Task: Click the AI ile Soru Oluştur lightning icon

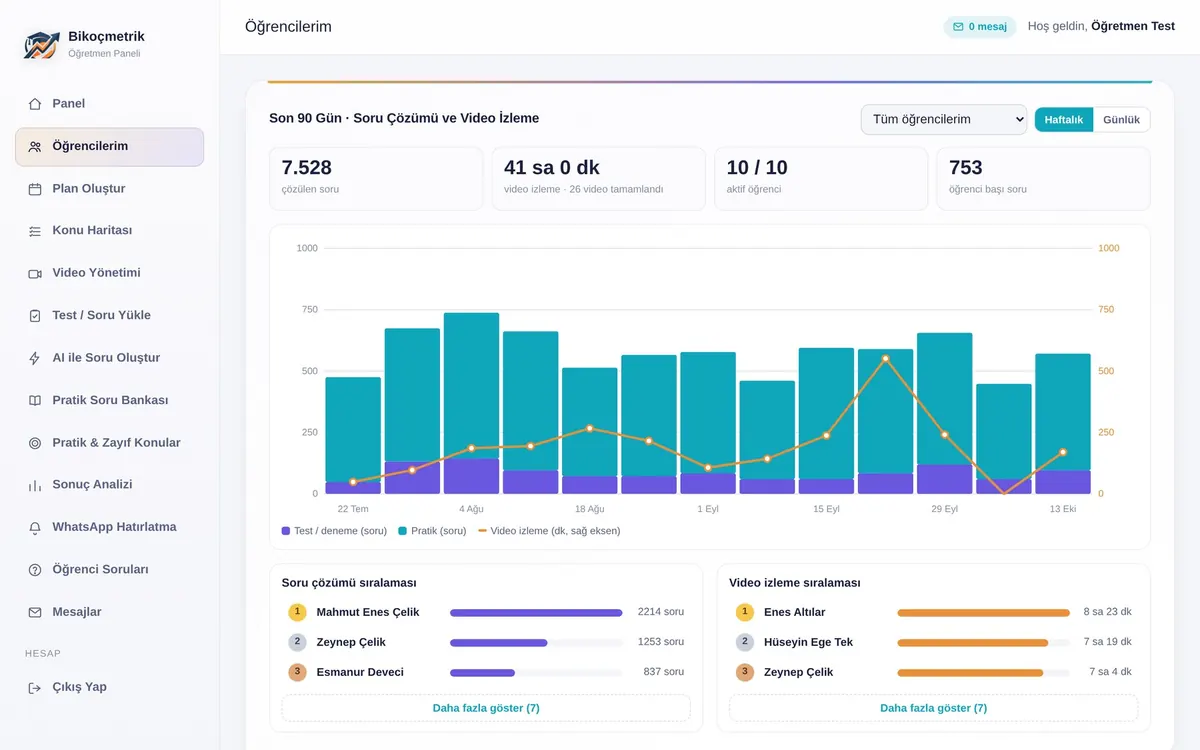Action: 35,358
